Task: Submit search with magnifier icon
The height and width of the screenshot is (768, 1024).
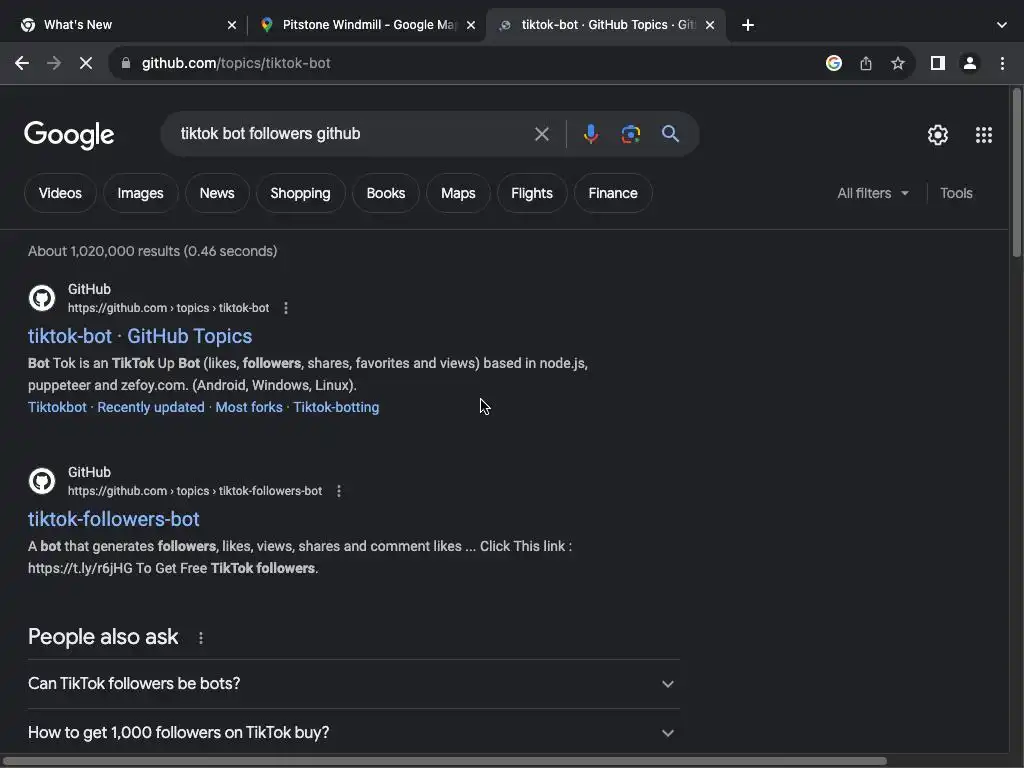Action: pyautogui.click(x=670, y=134)
